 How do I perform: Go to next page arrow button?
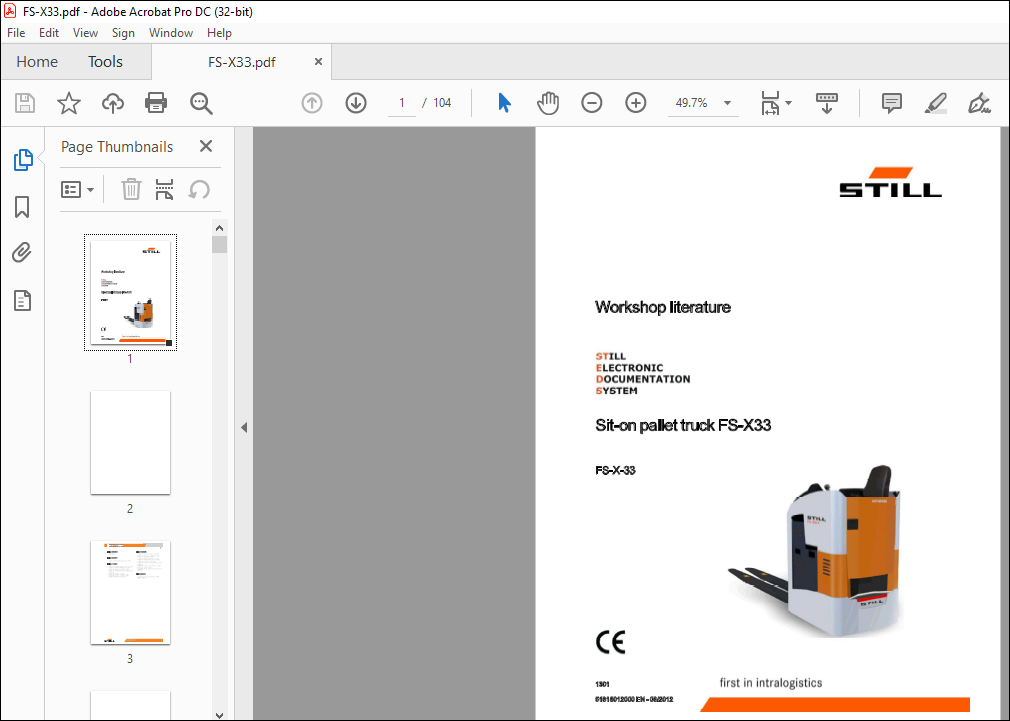click(x=356, y=103)
